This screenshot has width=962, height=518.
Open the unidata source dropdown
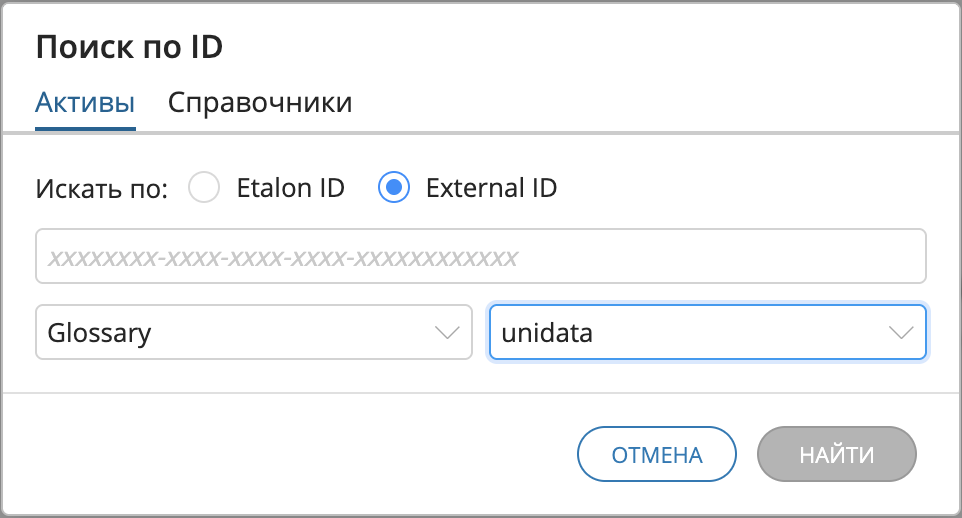click(707, 333)
